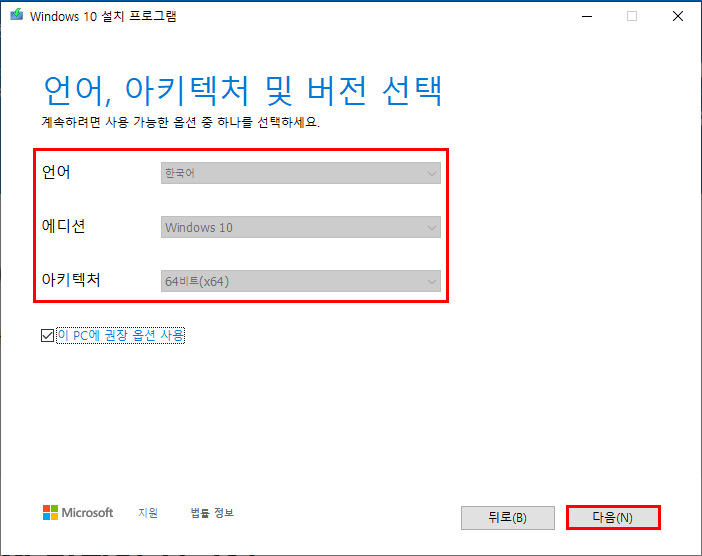Click the 에디션 label
This screenshot has height=556, width=702.
coord(63,226)
